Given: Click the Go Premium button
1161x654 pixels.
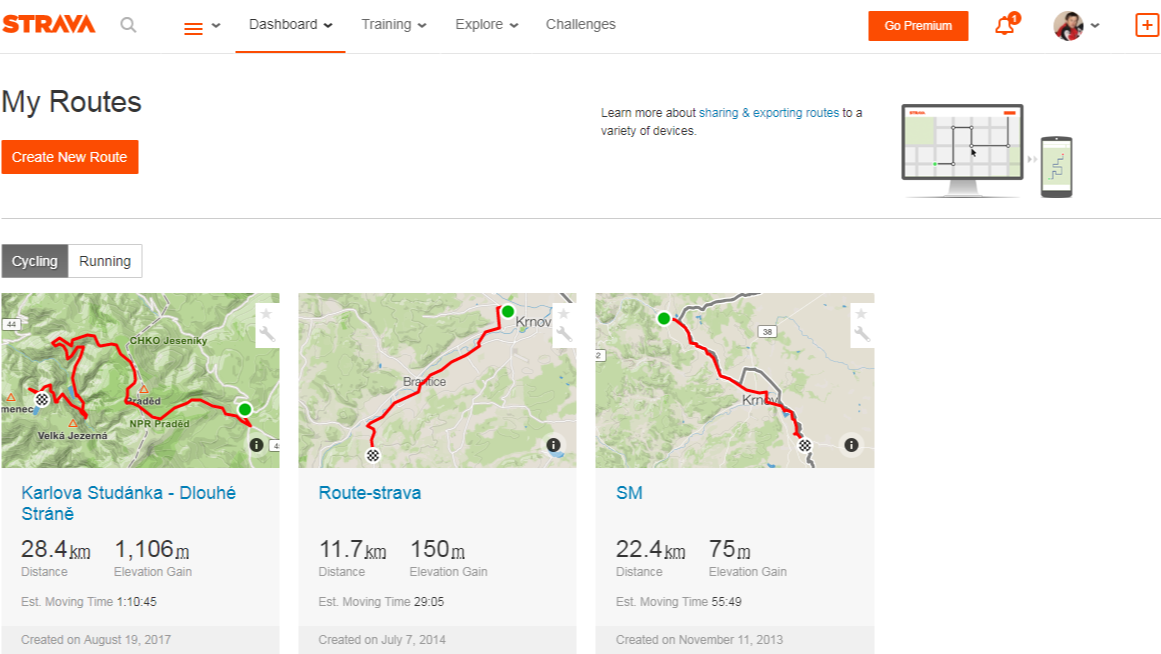Looking at the screenshot, I should click(x=918, y=26).
